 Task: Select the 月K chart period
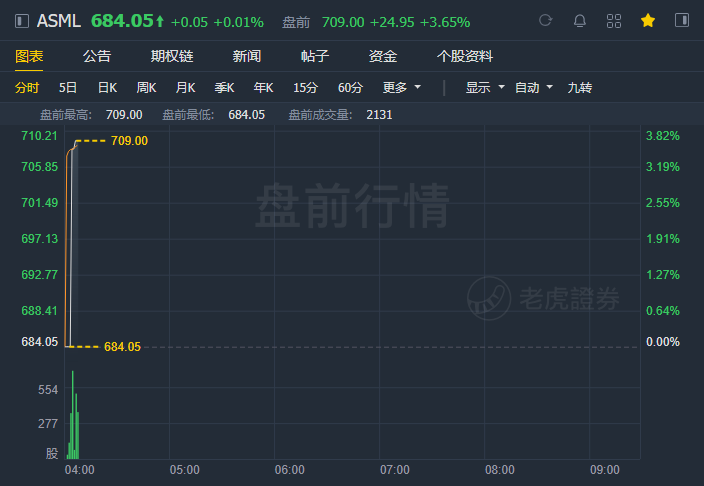[x=185, y=88]
